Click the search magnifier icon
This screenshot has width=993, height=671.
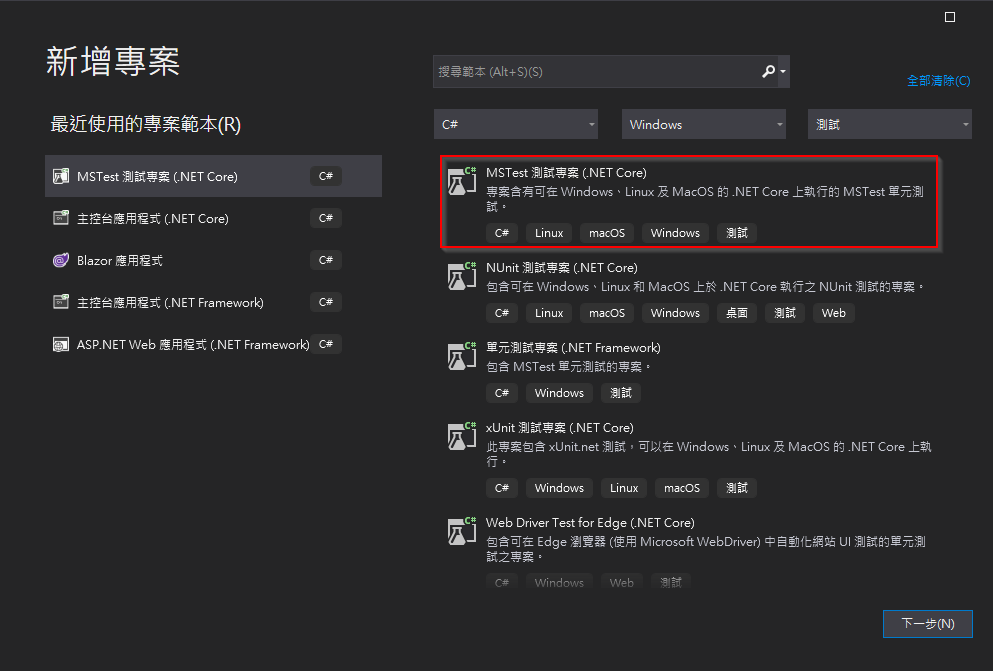pos(768,72)
